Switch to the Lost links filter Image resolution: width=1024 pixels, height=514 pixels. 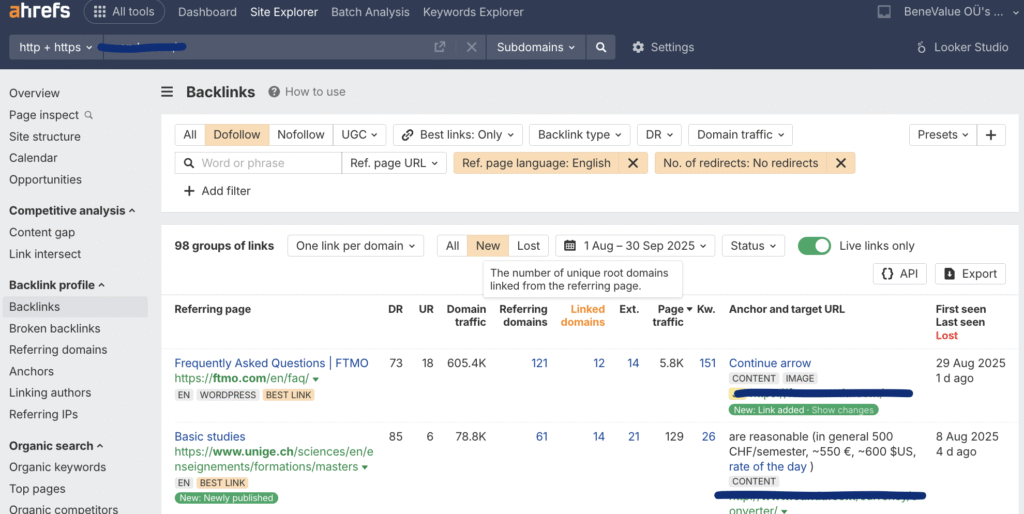coord(528,246)
